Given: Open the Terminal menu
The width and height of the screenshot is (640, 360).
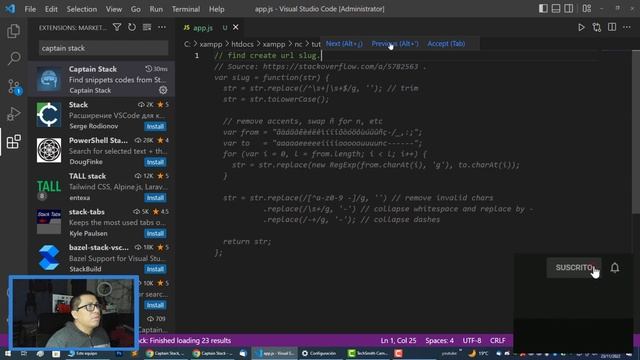Looking at the screenshot, I should (186, 9).
